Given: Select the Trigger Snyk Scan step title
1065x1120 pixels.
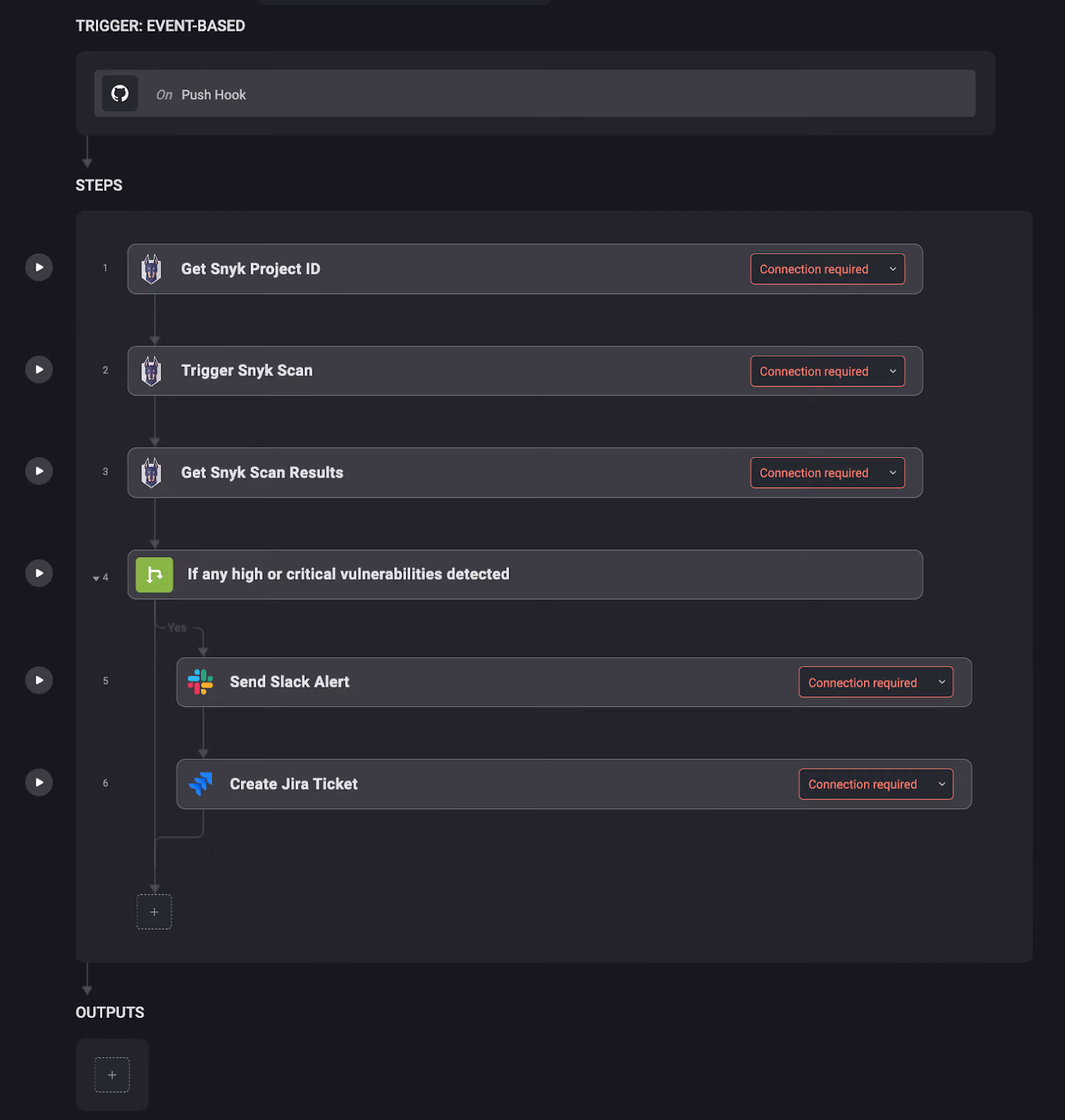Looking at the screenshot, I should (x=246, y=371).
